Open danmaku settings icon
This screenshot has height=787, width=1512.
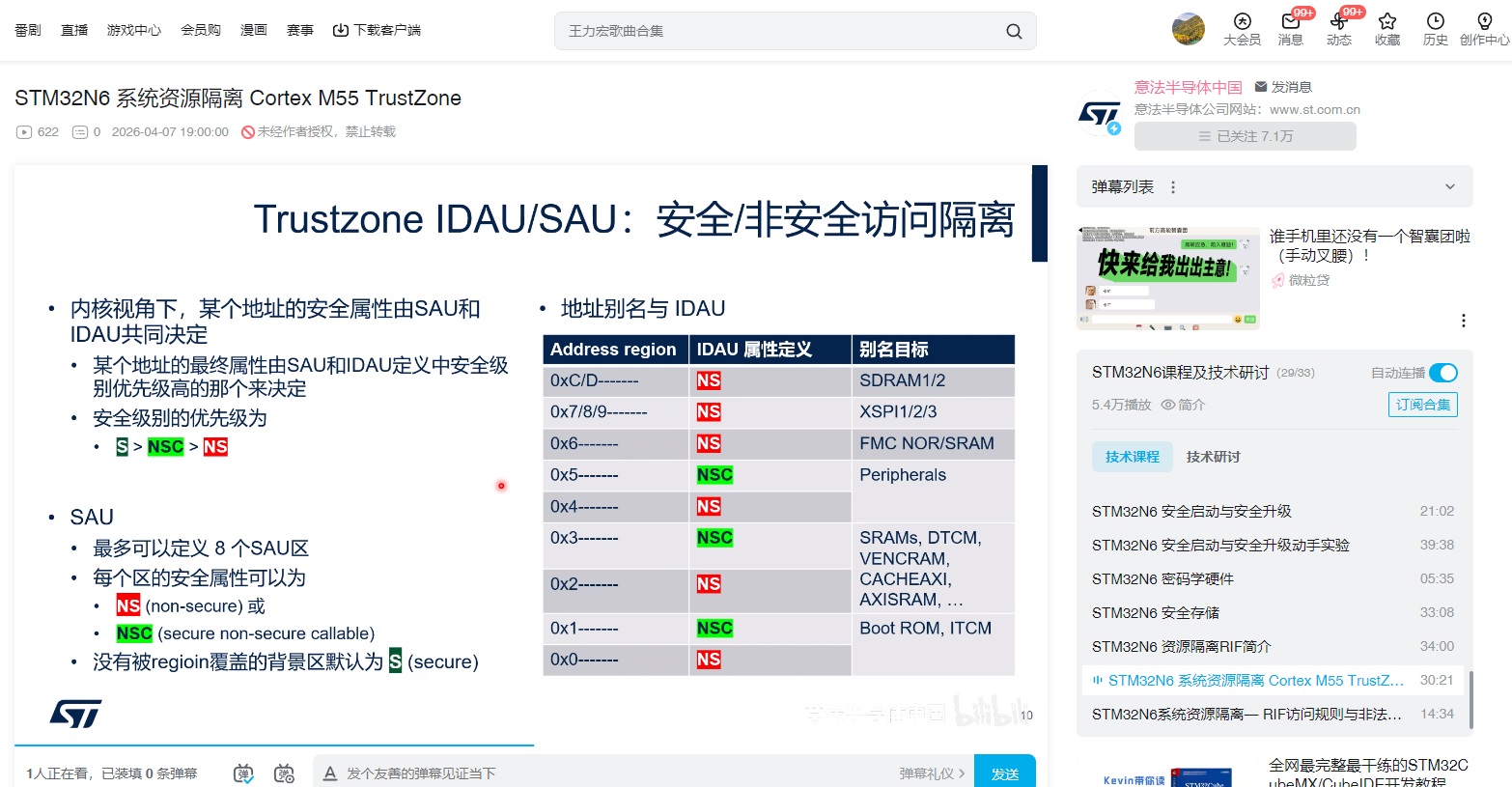(284, 773)
